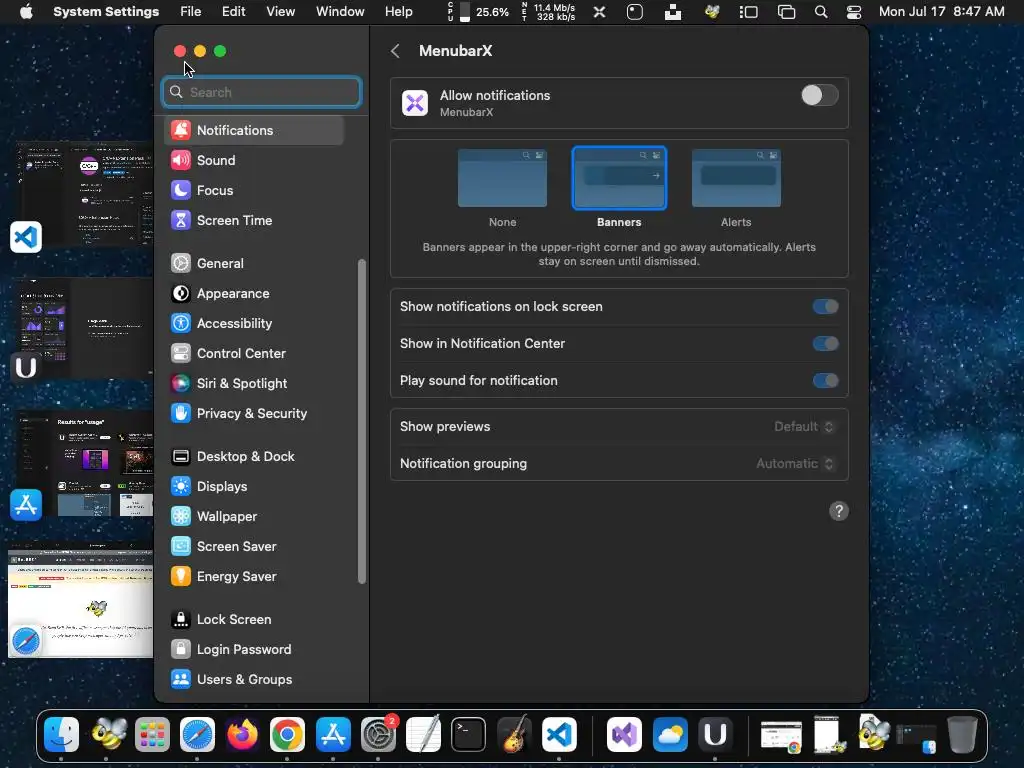The height and width of the screenshot is (768, 1024).
Task: Open Control Center from menu bar
Action: point(854,12)
